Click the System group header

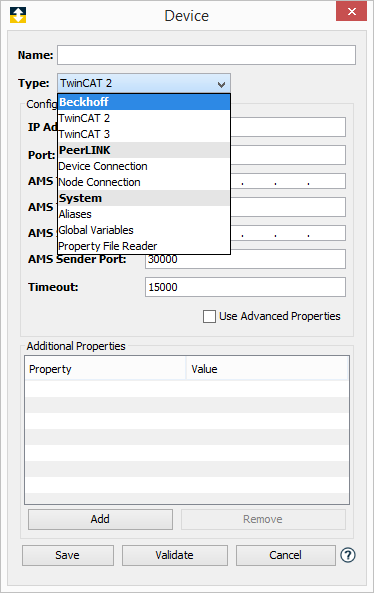144,198
